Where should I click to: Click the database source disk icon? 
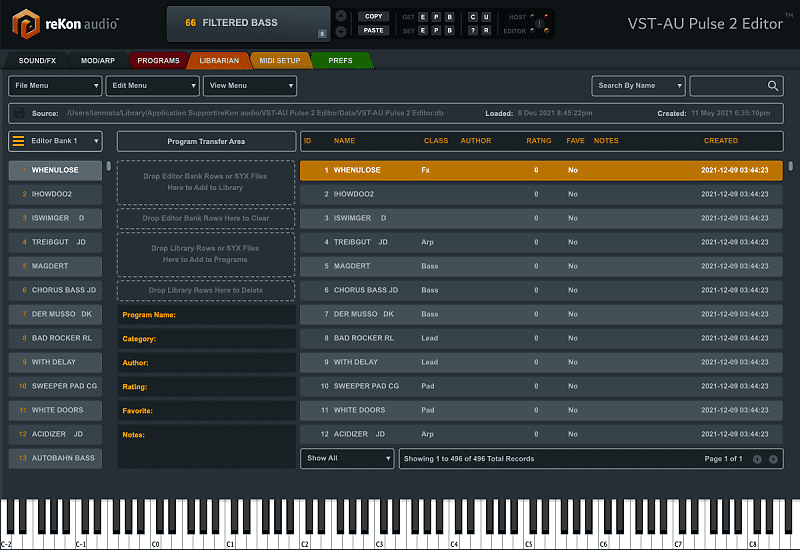pyautogui.click(x=19, y=114)
